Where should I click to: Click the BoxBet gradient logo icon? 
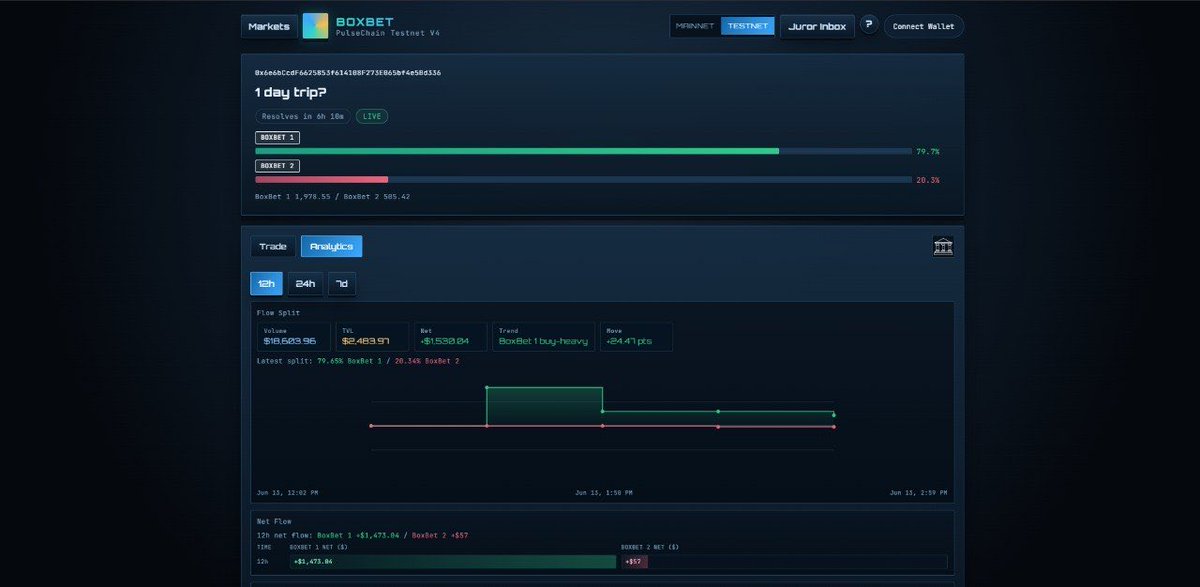click(x=315, y=26)
